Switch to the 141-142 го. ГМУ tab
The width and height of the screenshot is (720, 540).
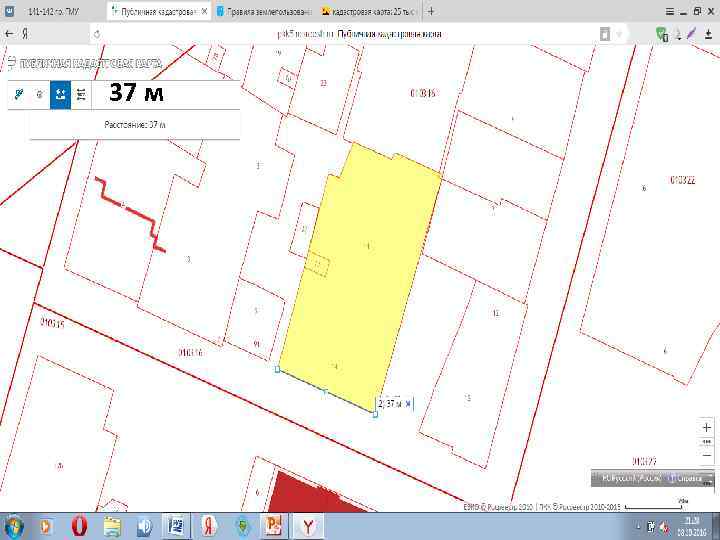click(53, 11)
